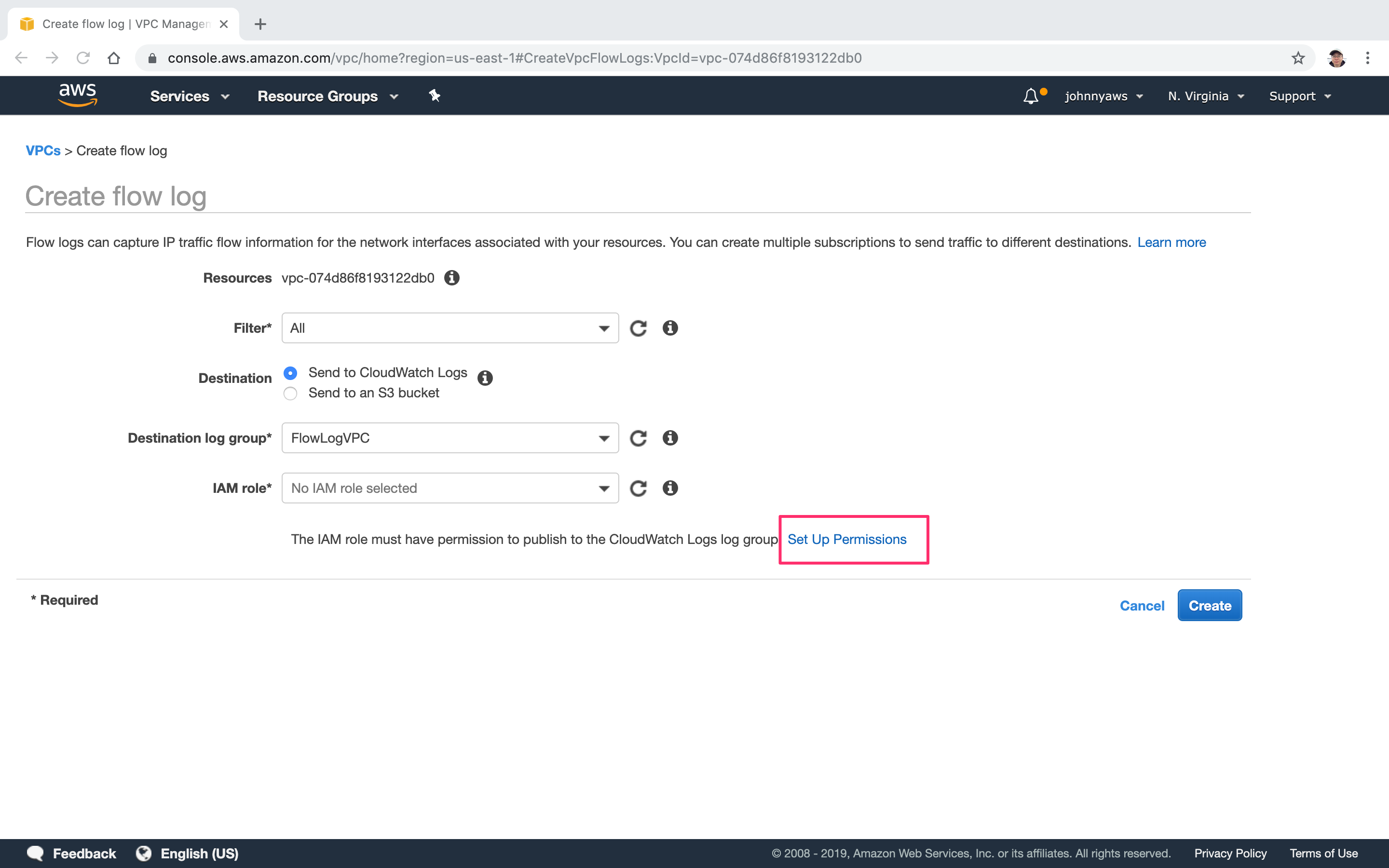Show info for Destination log group
This screenshot has width=1389, height=868.
coord(670,438)
